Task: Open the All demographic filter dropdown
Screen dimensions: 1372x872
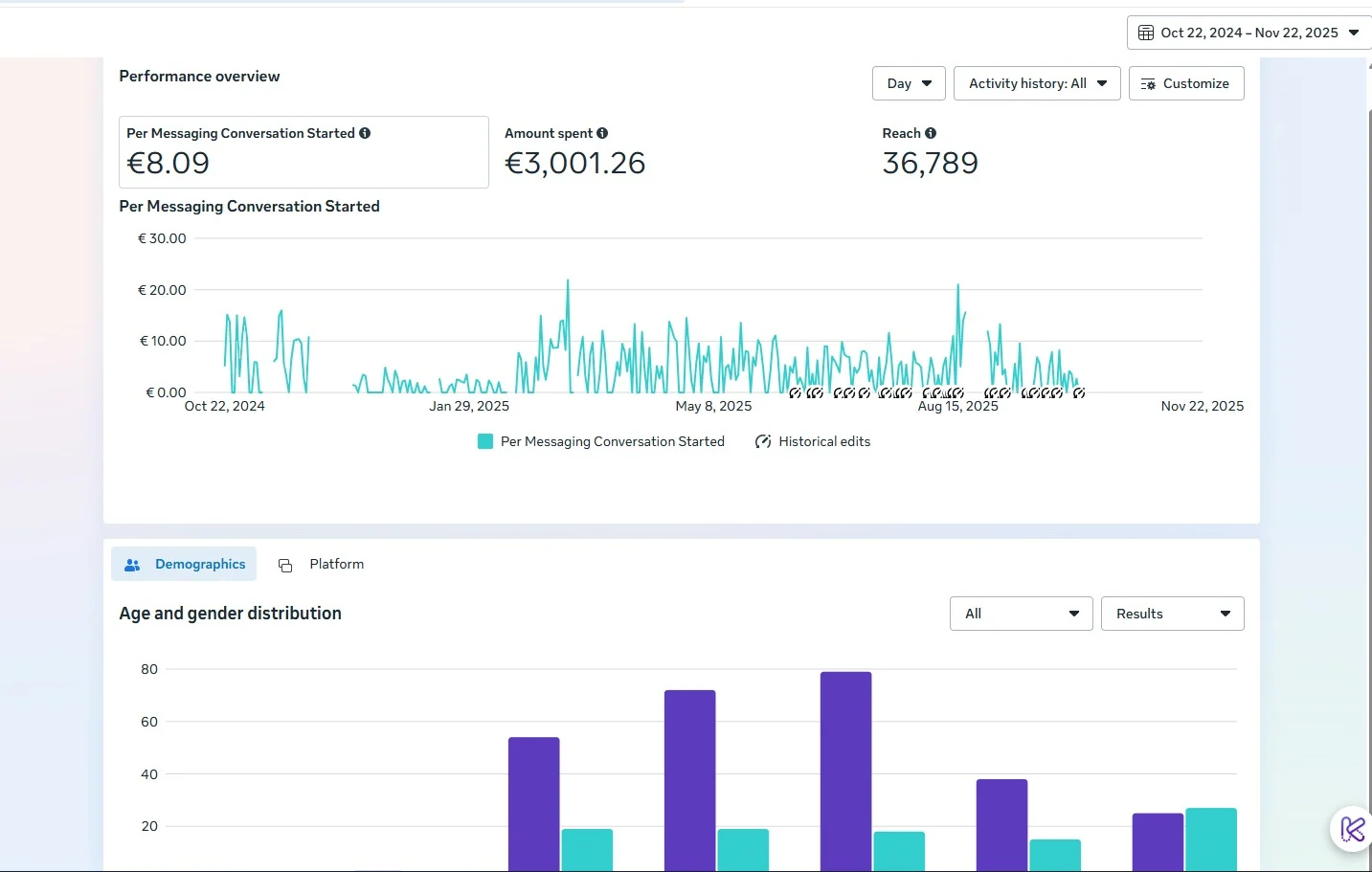Action: pos(1021,614)
